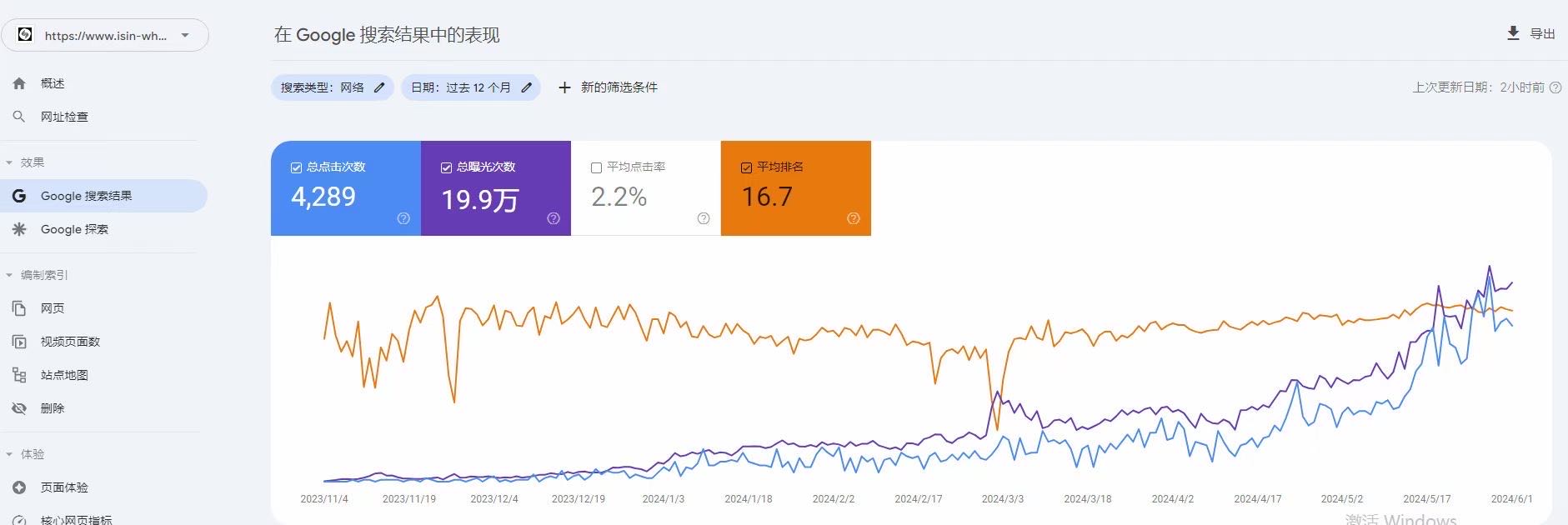1568x525 pixels.
Task: Click help icon on 总曝光次数 card
Action: tap(554, 218)
